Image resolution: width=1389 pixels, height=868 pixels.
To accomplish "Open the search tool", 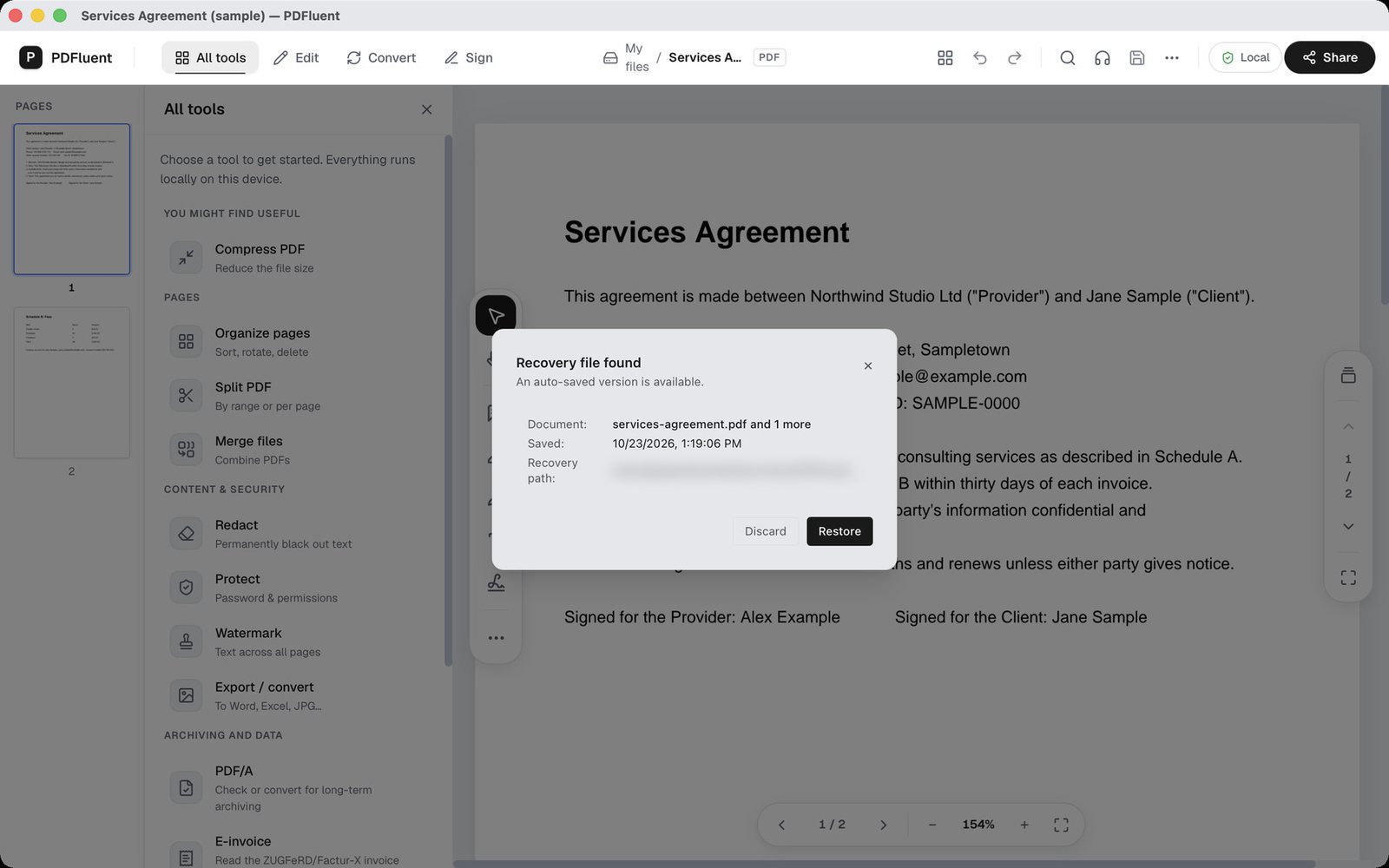I will [x=1068, y=57].
